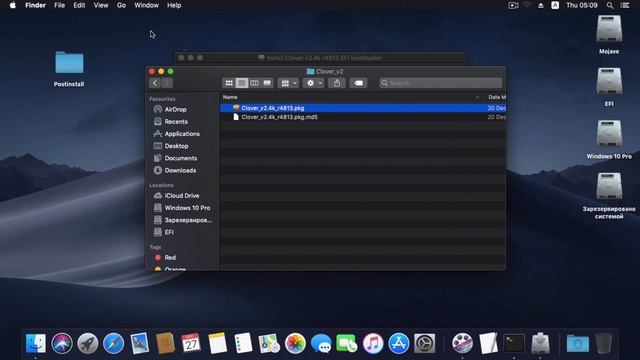640x360 pixels.
Task: Open Spotlight search in menu bar
Action: (x=610, y=5)
